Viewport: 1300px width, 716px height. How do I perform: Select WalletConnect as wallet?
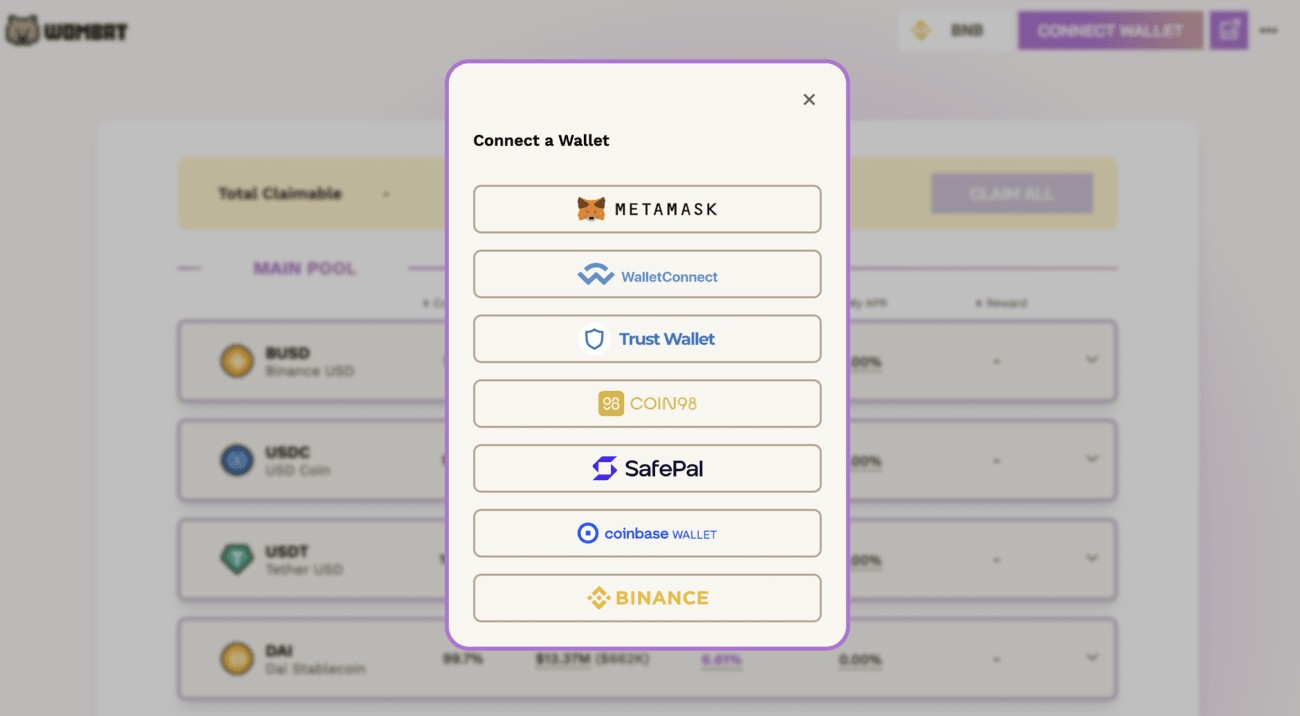pos(647,274)
